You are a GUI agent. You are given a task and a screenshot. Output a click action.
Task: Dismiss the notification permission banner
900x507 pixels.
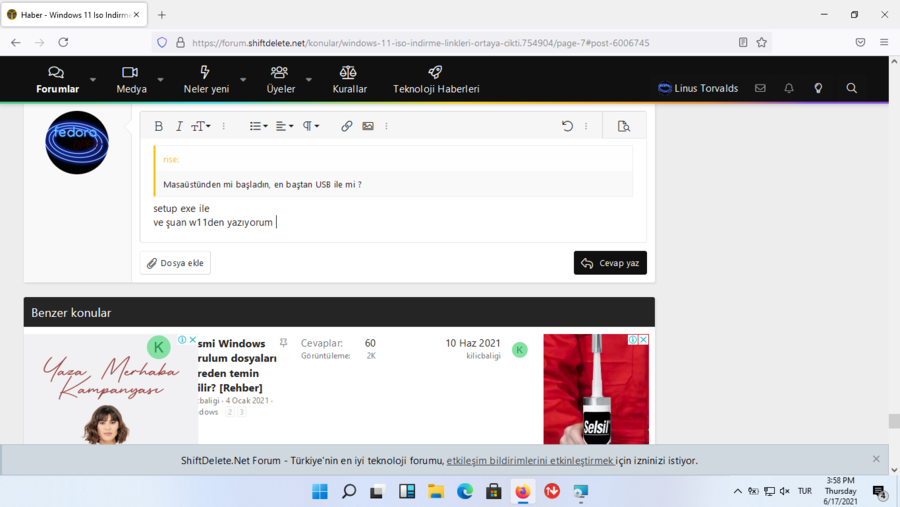(876, 459)
